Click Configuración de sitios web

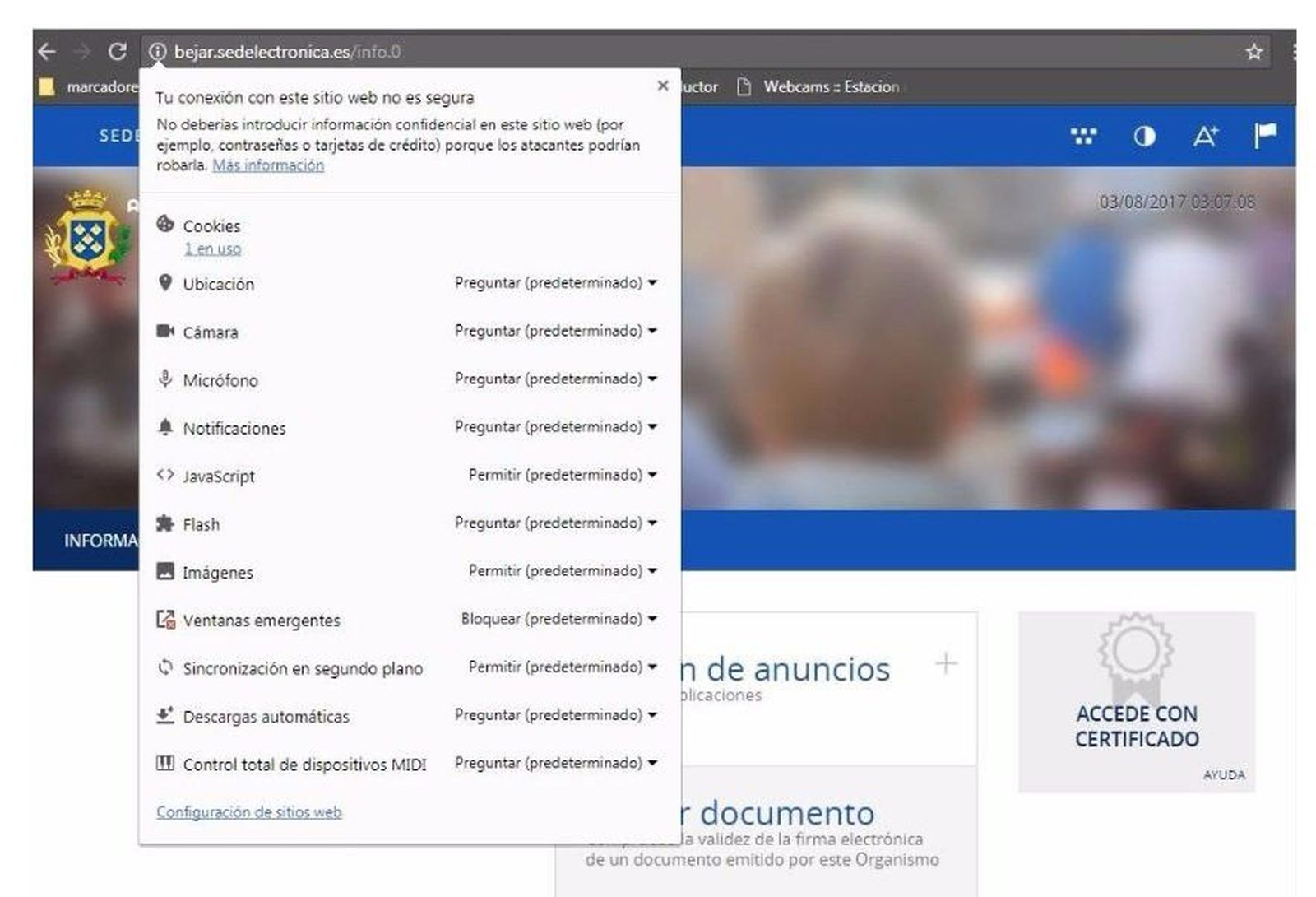pyautogui.click(x=248, y=811)
